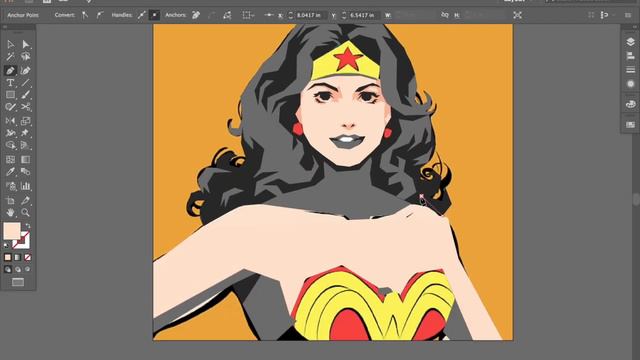Select the Perspective Grid tool
Screen dimensions: 640x360
pos(26,145)
